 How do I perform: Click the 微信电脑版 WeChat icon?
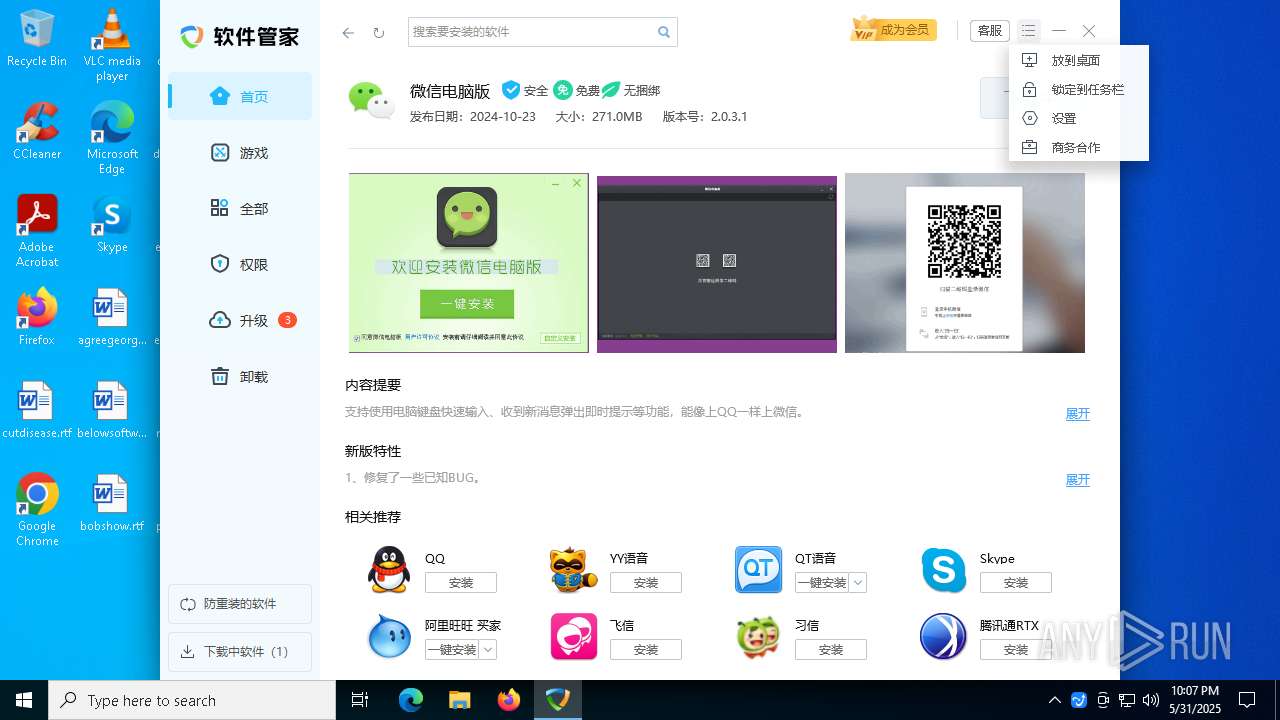tap(371, 100)
